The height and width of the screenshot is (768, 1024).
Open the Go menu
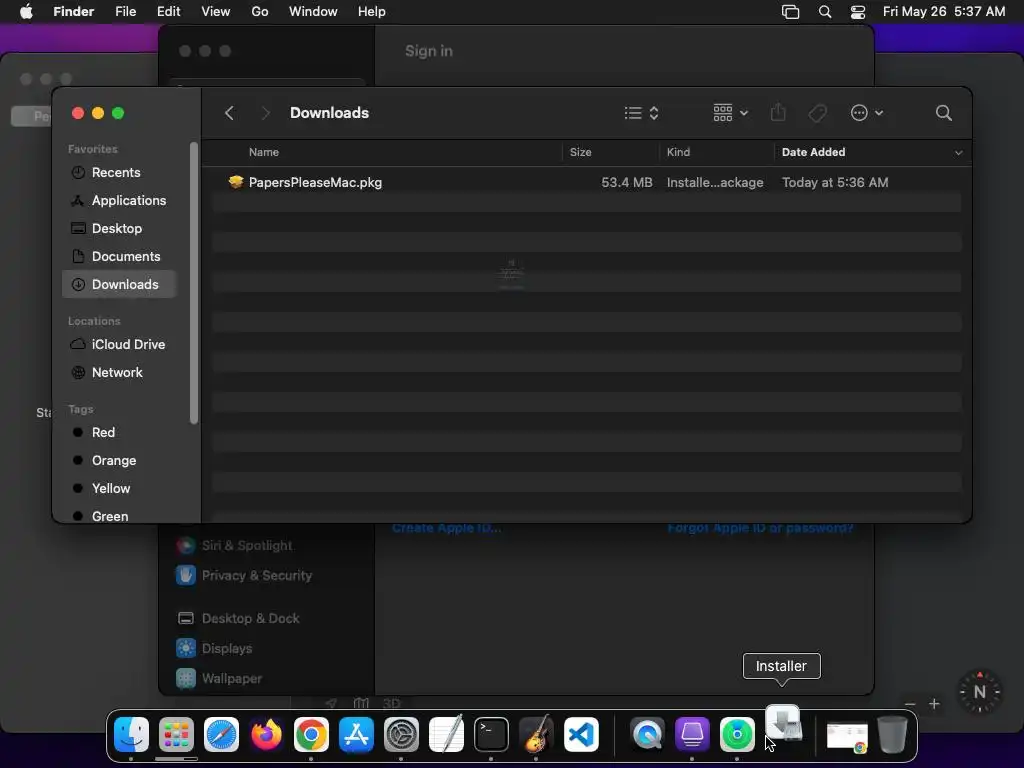[x=260, y=12]
